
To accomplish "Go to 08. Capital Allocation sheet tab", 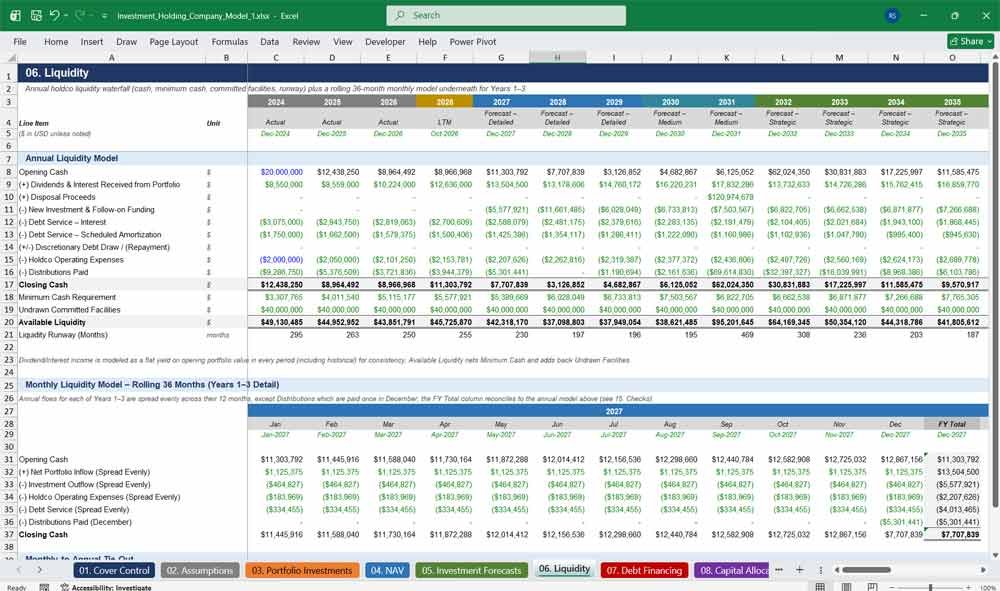I will coord(733,570).
